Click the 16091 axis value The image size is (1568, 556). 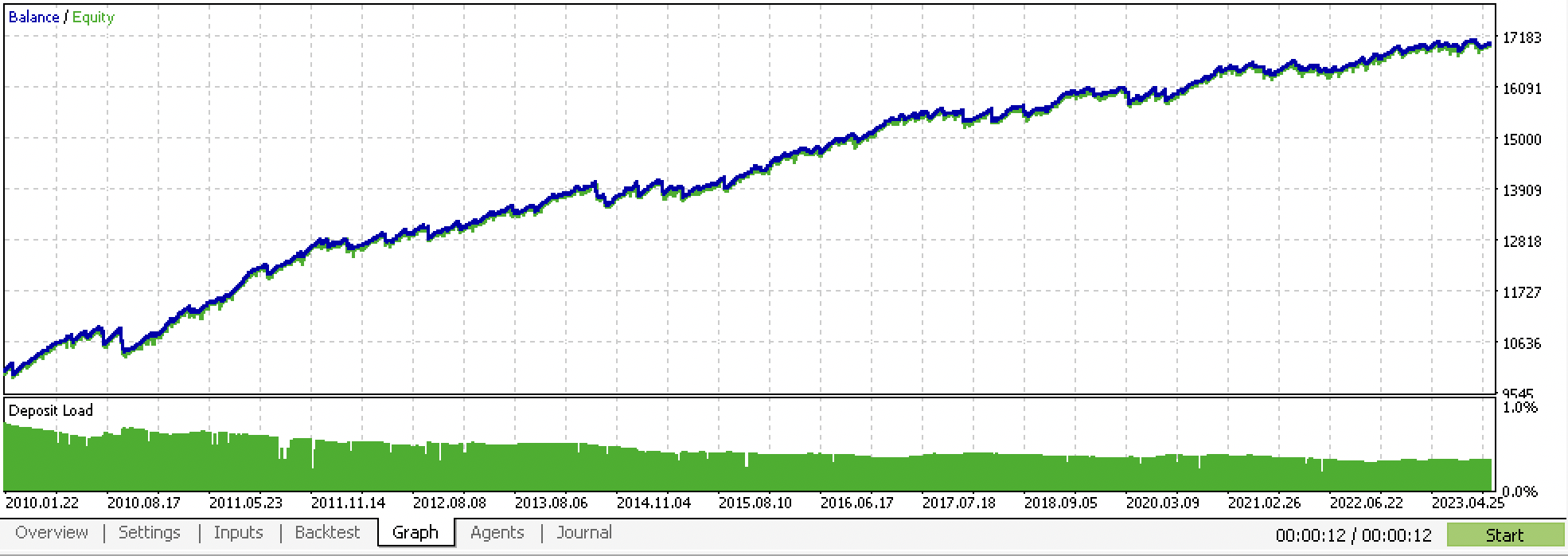1520,88
